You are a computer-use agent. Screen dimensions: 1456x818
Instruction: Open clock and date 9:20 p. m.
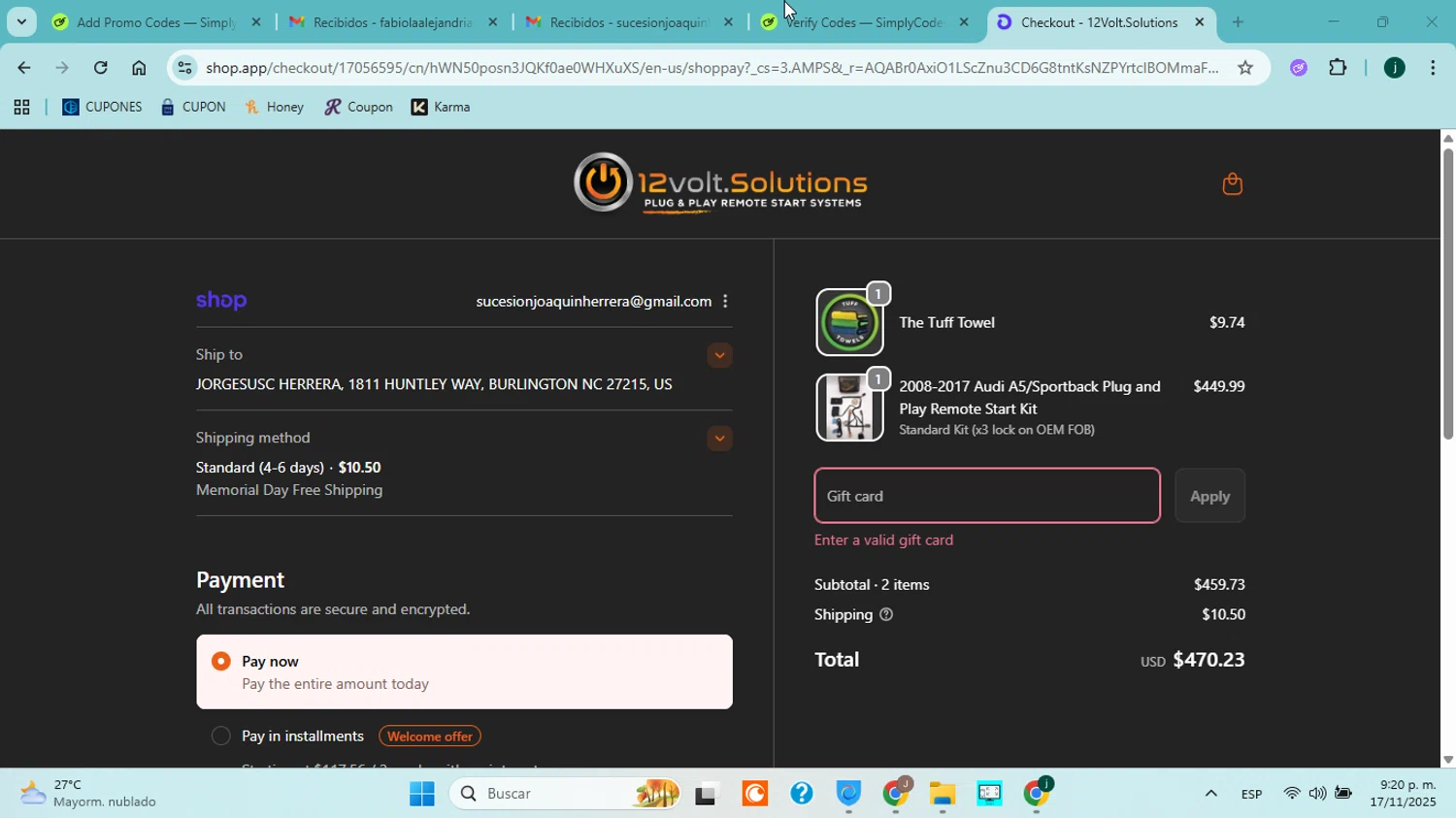1403,794
